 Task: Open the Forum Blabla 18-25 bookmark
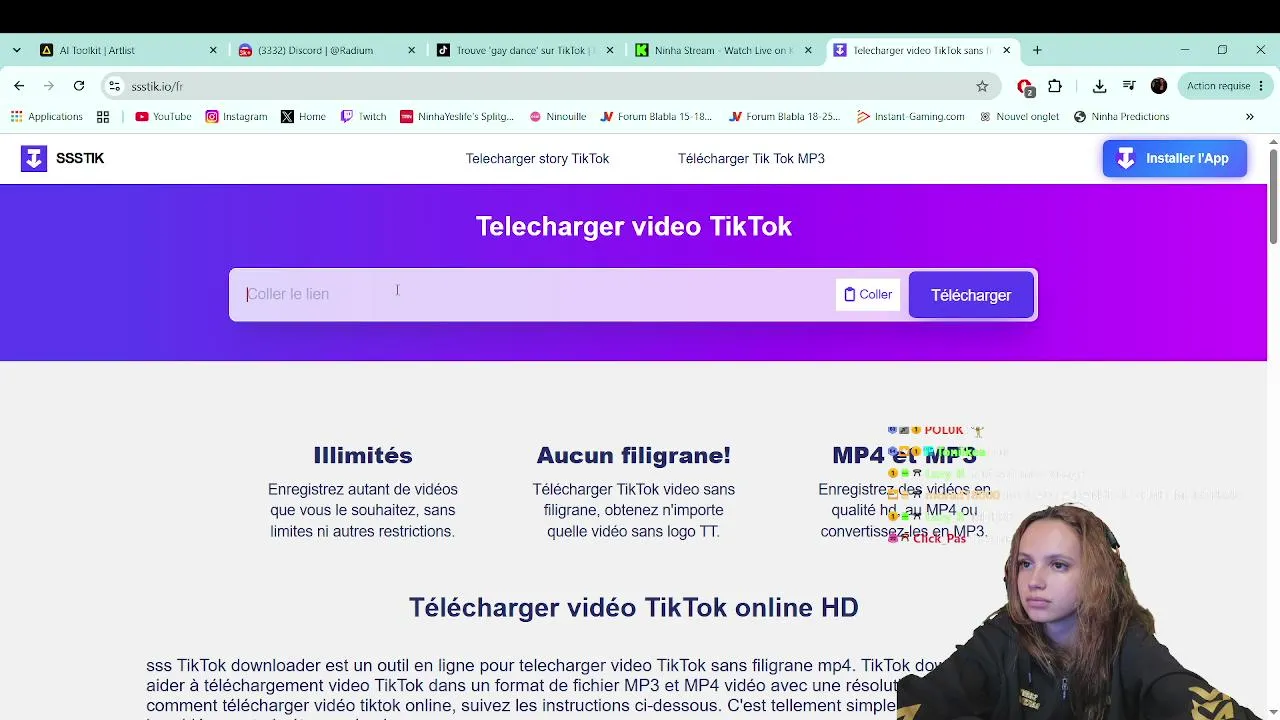click(785, 117)
